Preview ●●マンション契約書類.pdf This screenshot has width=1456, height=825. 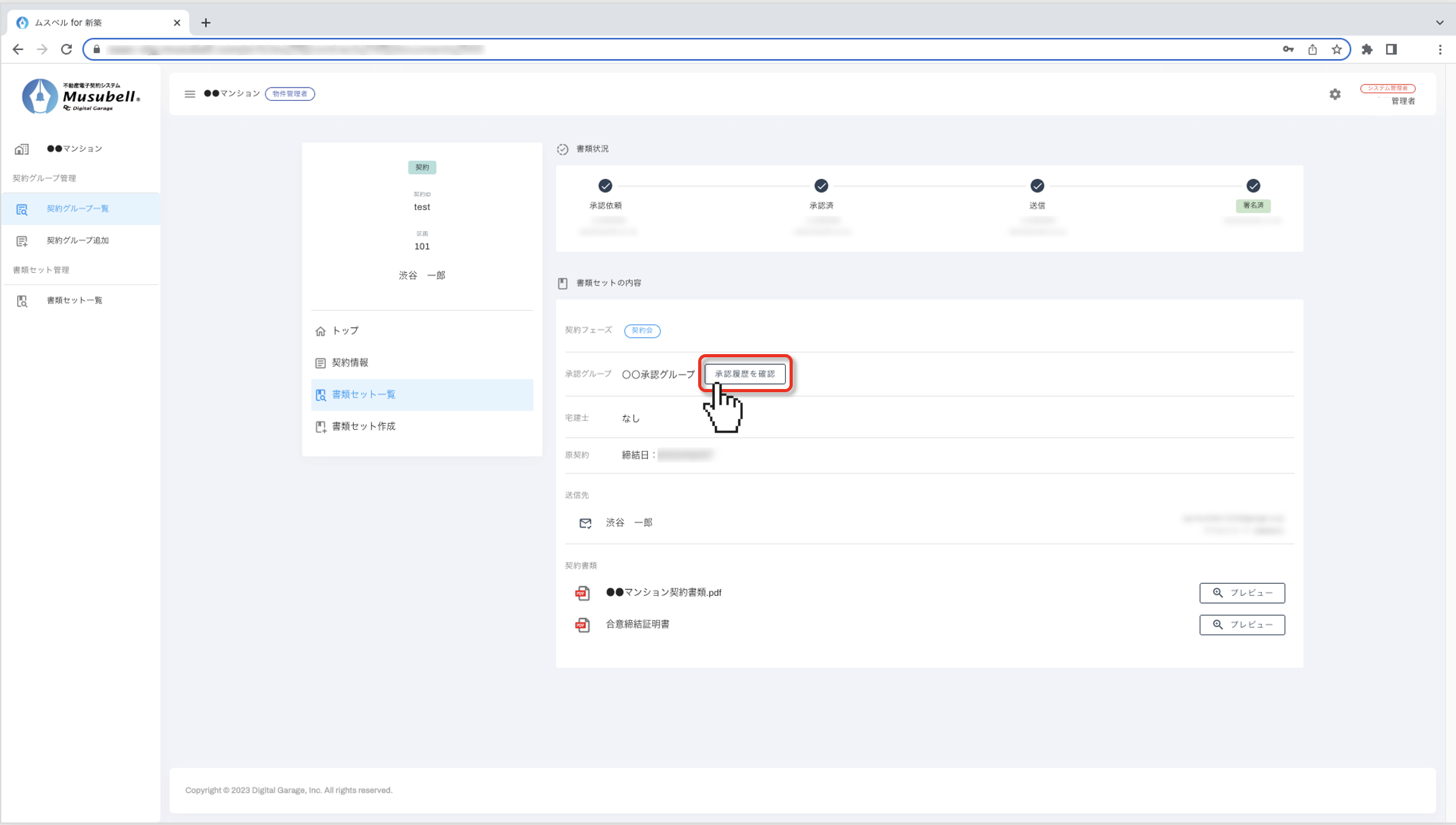click(1241, 593)
